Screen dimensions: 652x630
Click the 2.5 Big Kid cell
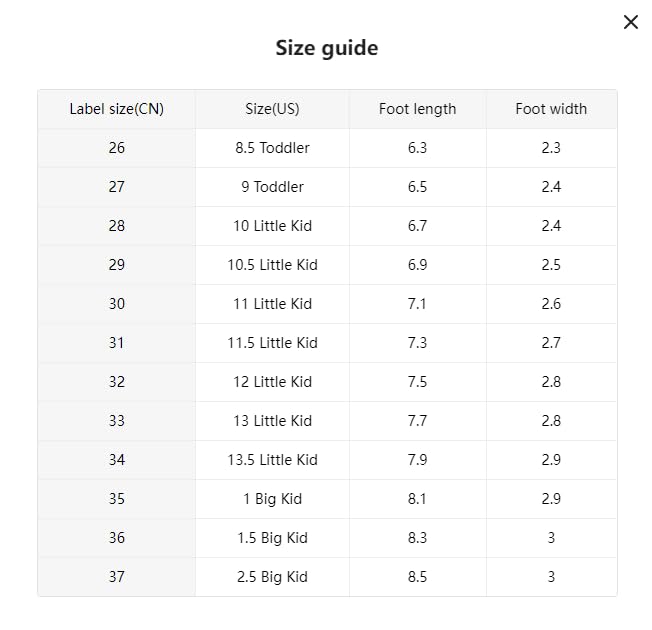(272, 577)
